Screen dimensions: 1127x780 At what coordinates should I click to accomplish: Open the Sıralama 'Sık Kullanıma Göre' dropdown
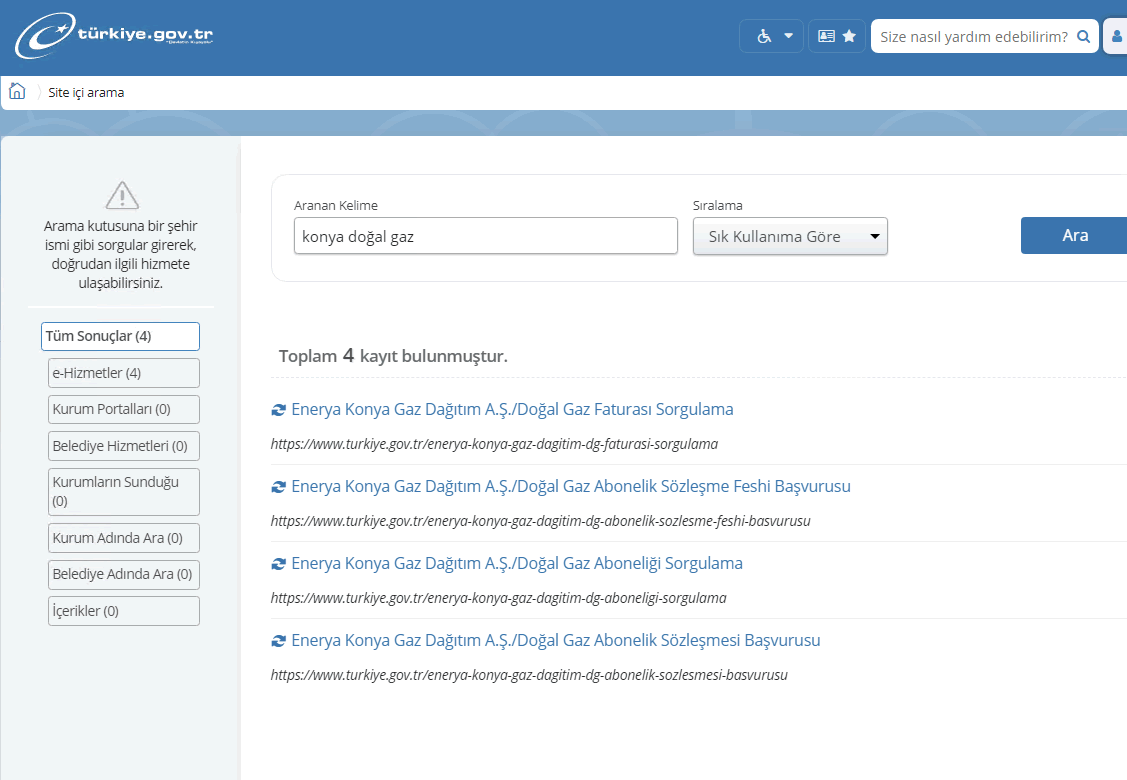click(790, 237)
